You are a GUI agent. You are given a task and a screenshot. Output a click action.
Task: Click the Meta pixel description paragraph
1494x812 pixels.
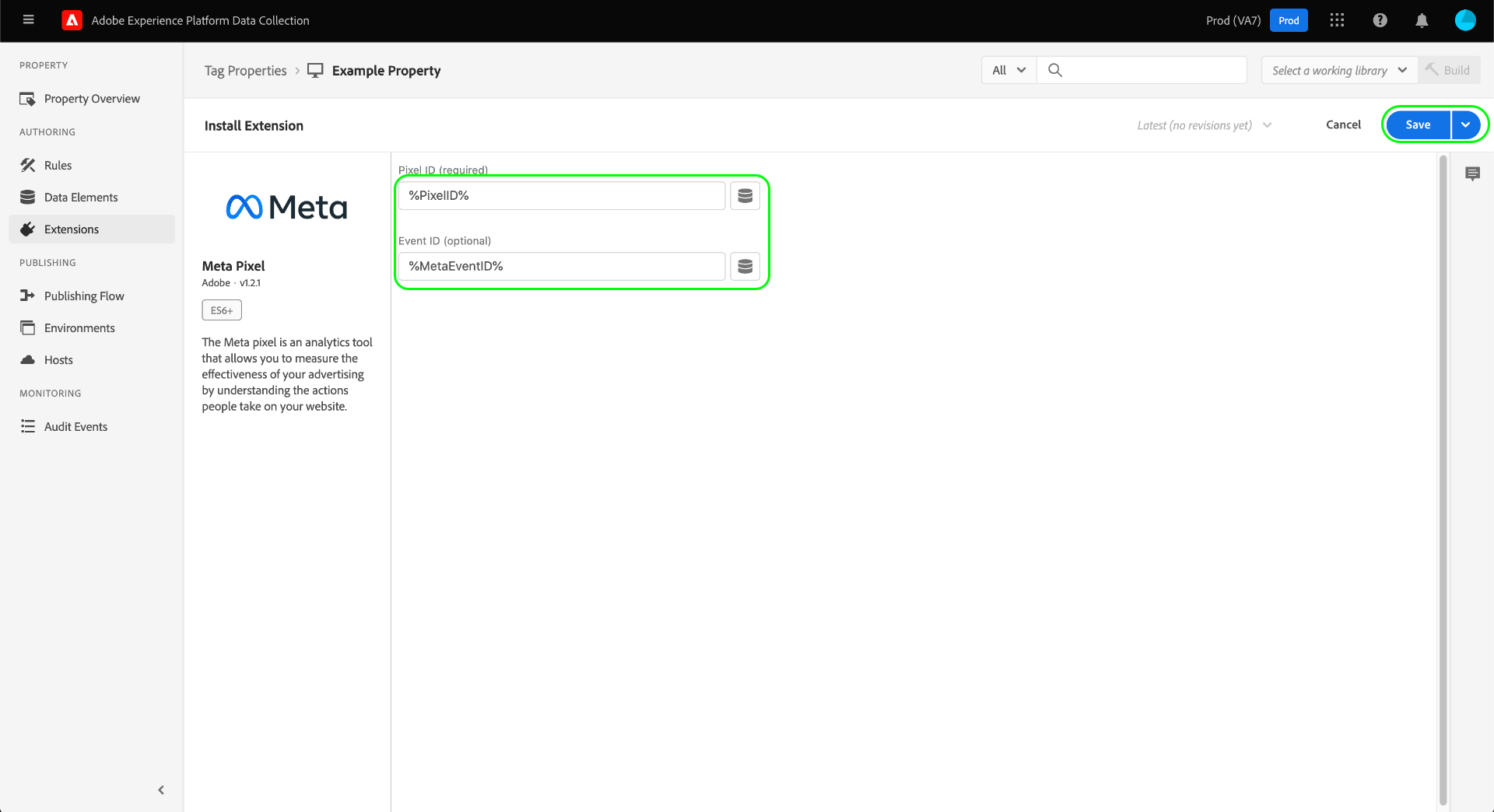point(287,374)
